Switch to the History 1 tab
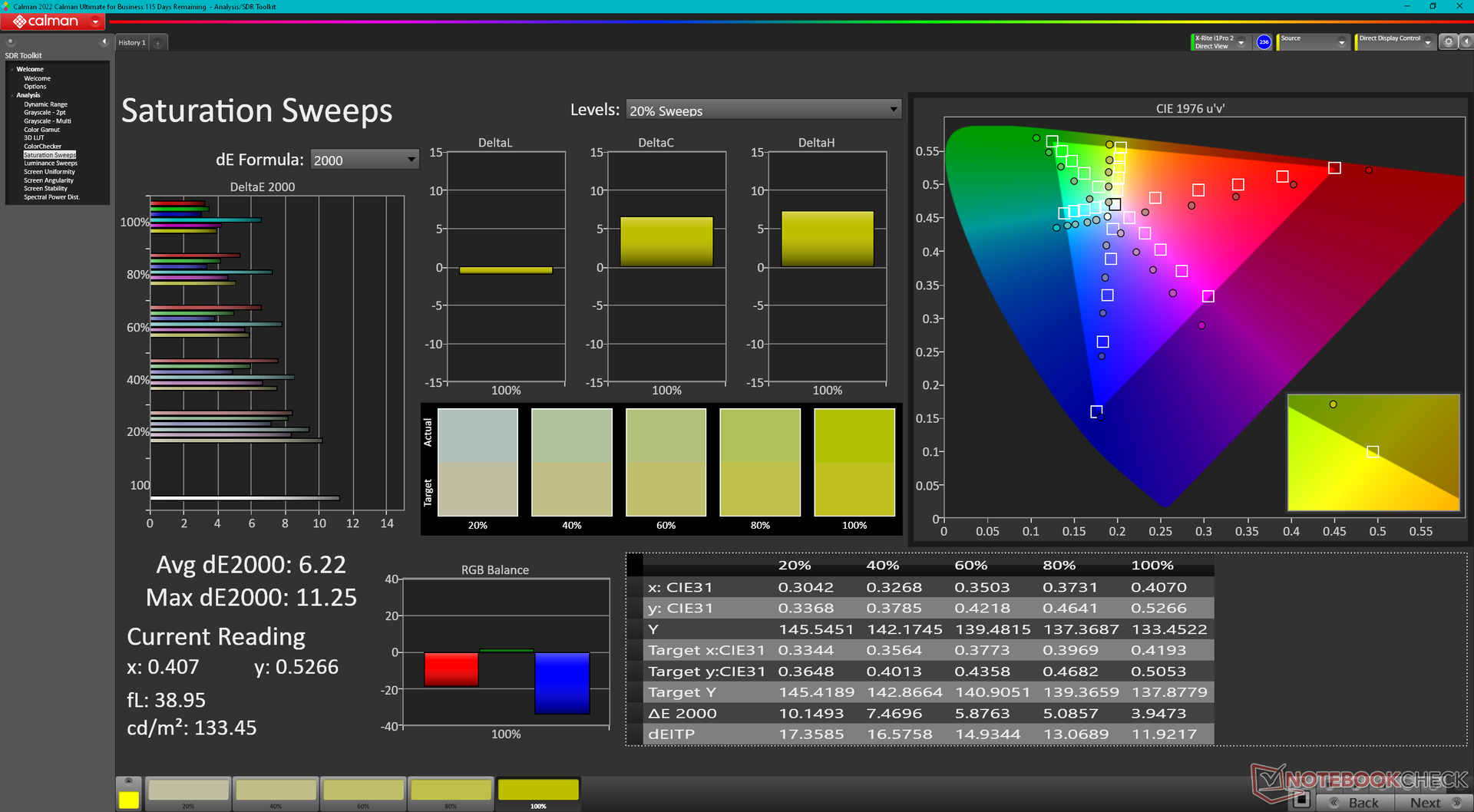Screen dimensions: 1474x812 [132, 43]
